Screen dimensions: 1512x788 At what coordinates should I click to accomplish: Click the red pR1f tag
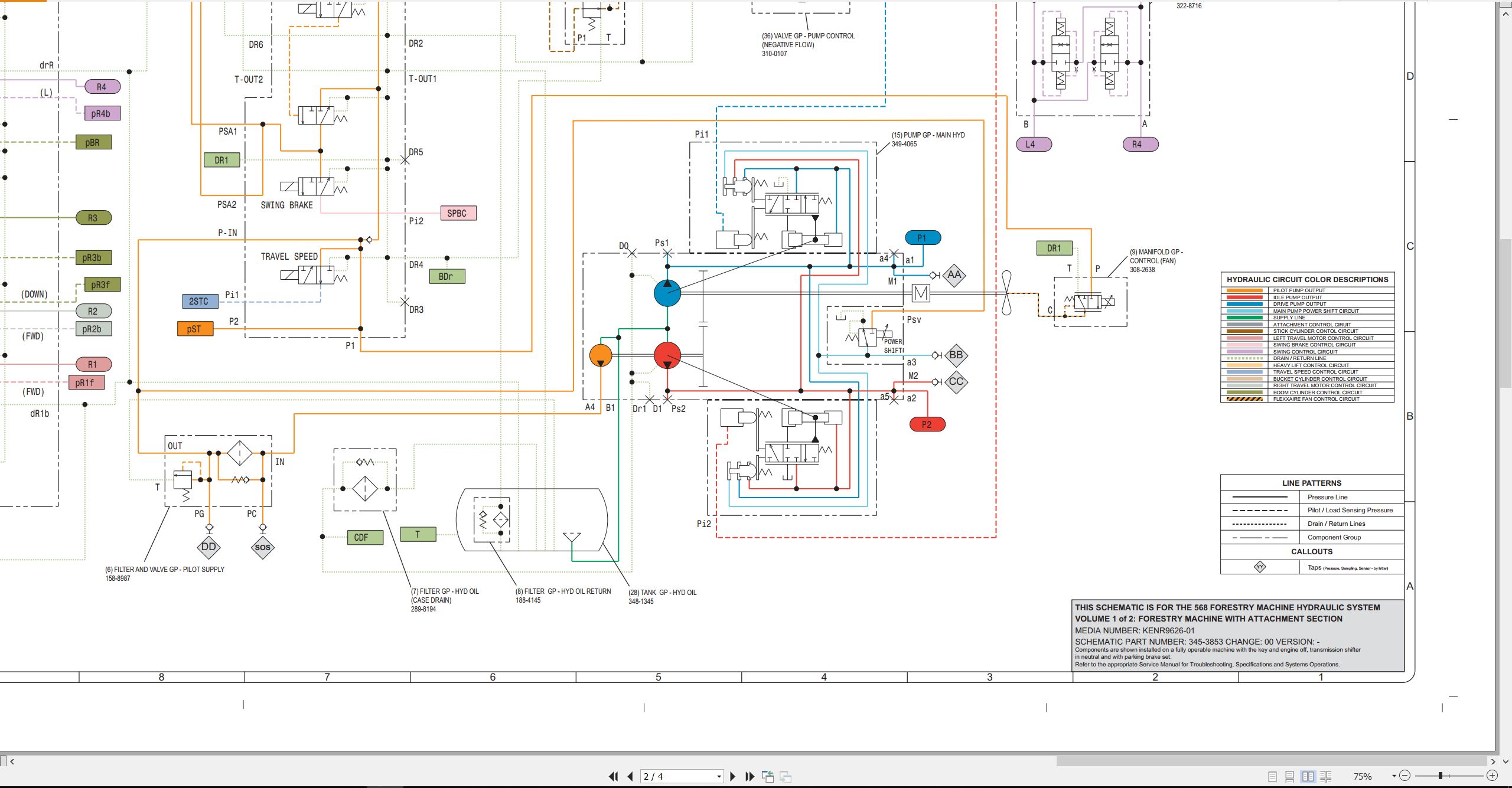click(87, 382)
